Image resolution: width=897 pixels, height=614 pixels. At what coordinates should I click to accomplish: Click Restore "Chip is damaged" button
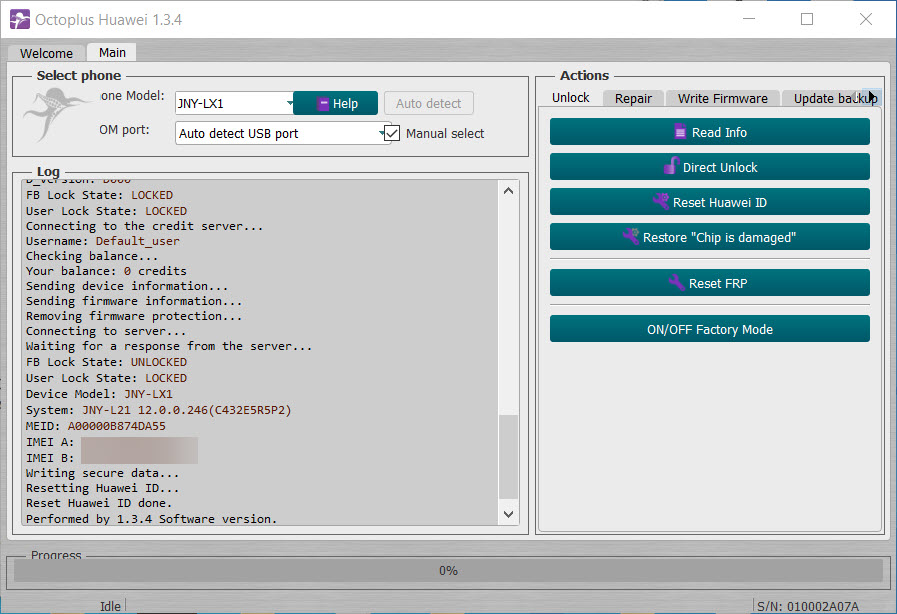[710, 237]
